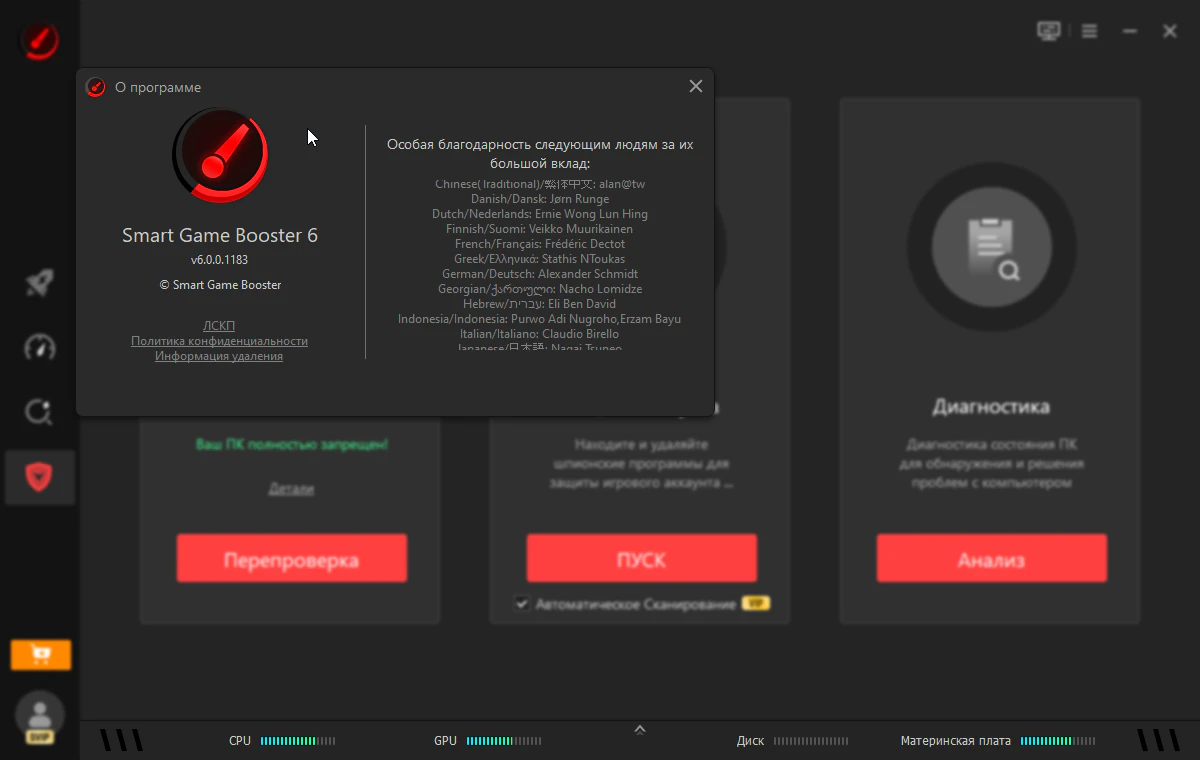Click the large logo in About dialog

pyautogui.click(x=221, y=156)
